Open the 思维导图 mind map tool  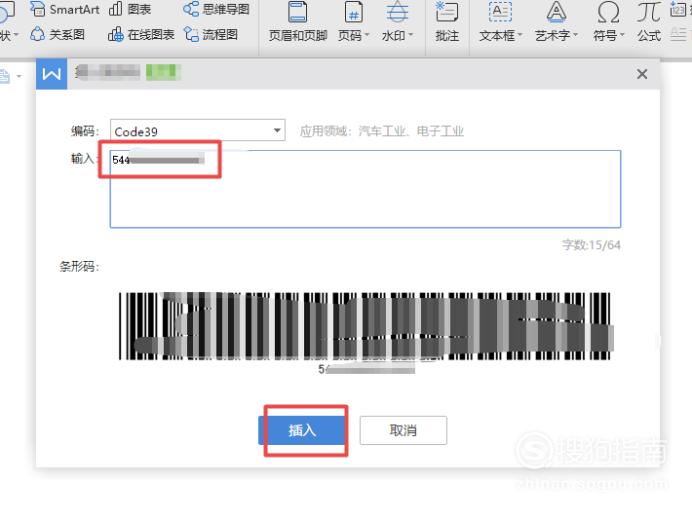(x=217, y=9)
